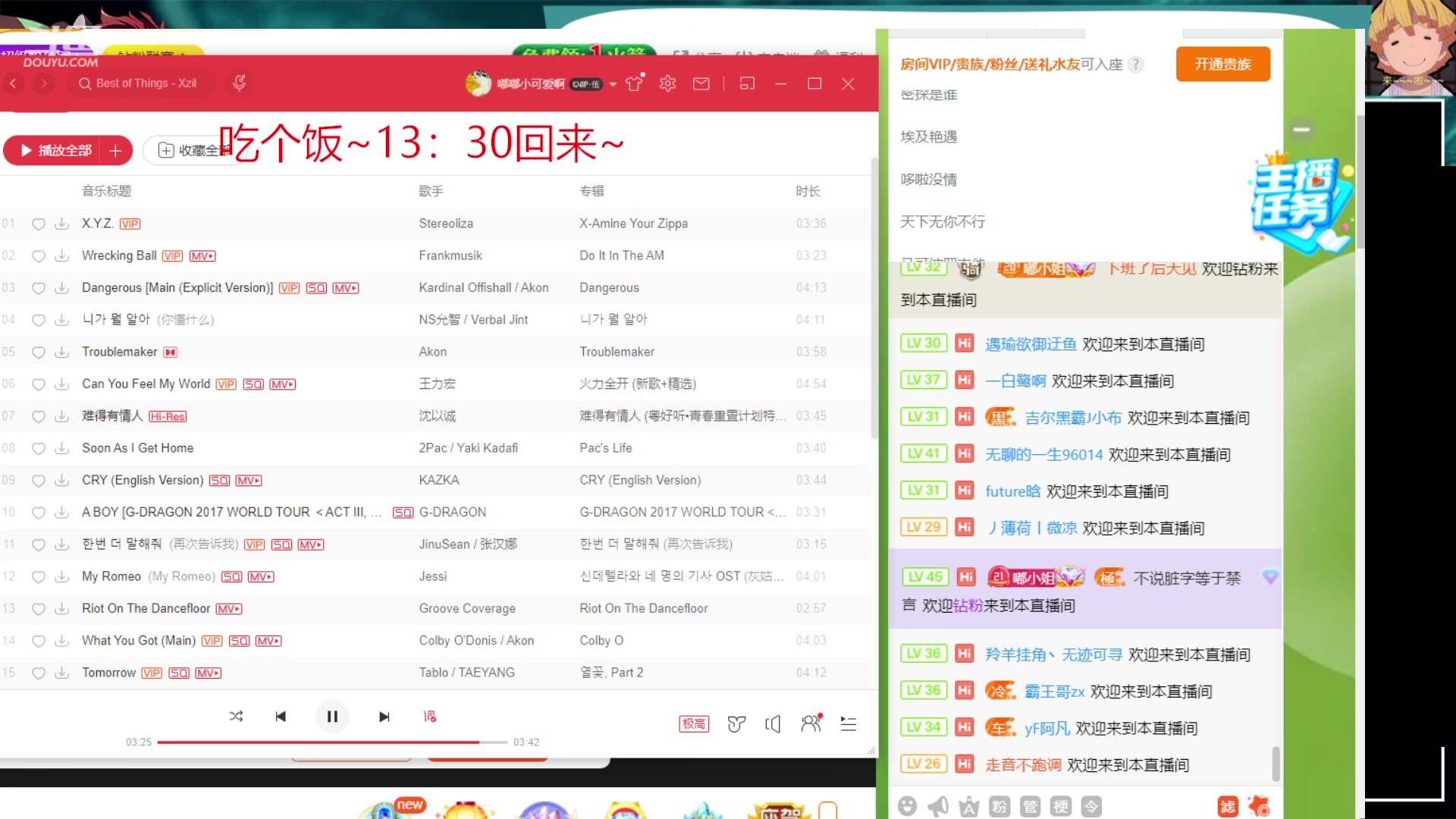Open the settings gear icon
1456x819 pixels.
coord(667,83)
